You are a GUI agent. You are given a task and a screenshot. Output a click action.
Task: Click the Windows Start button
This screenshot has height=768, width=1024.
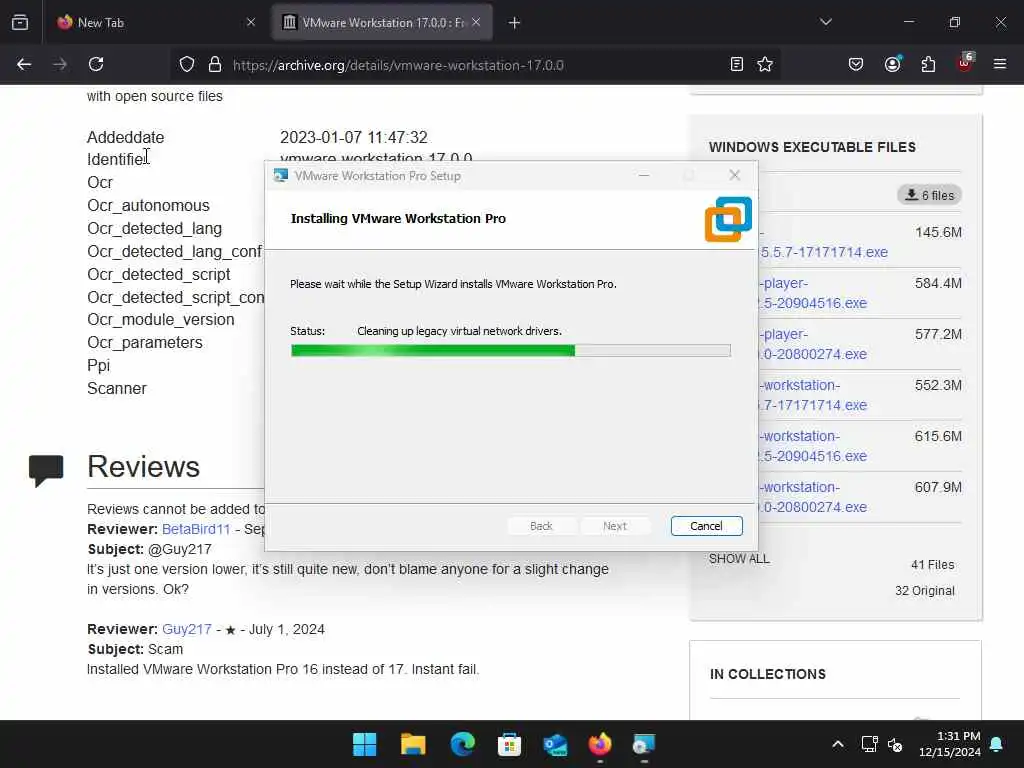[364, 744]
